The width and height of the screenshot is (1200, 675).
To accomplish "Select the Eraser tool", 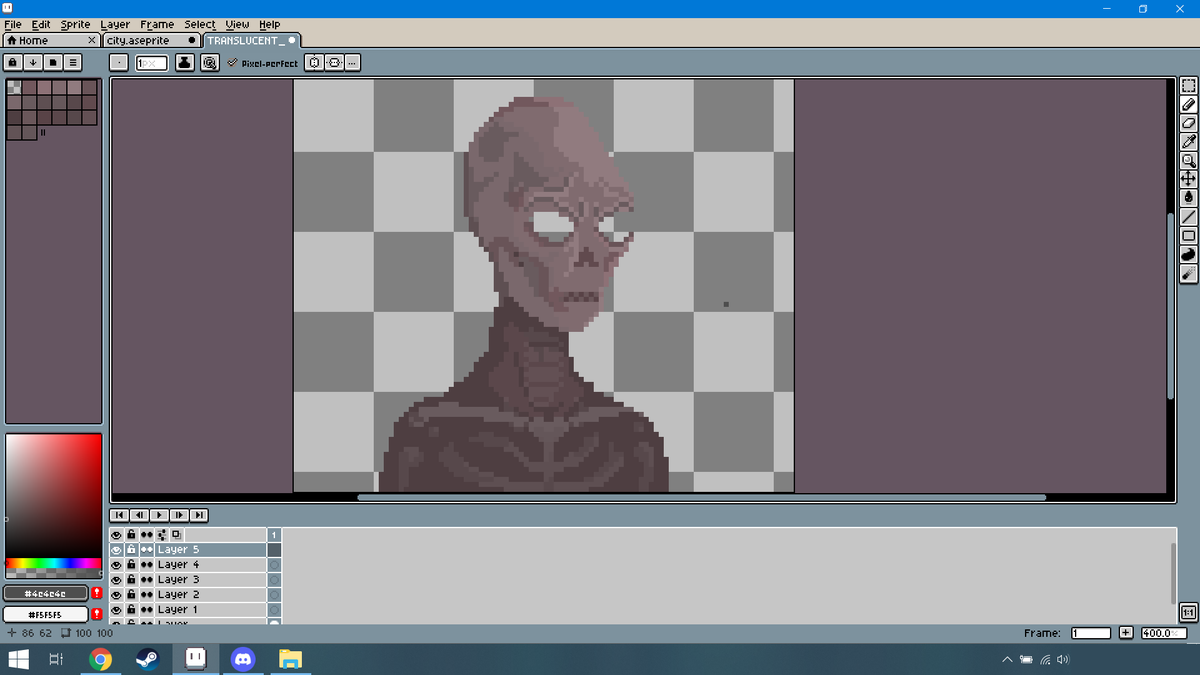I will (1188, 123).
